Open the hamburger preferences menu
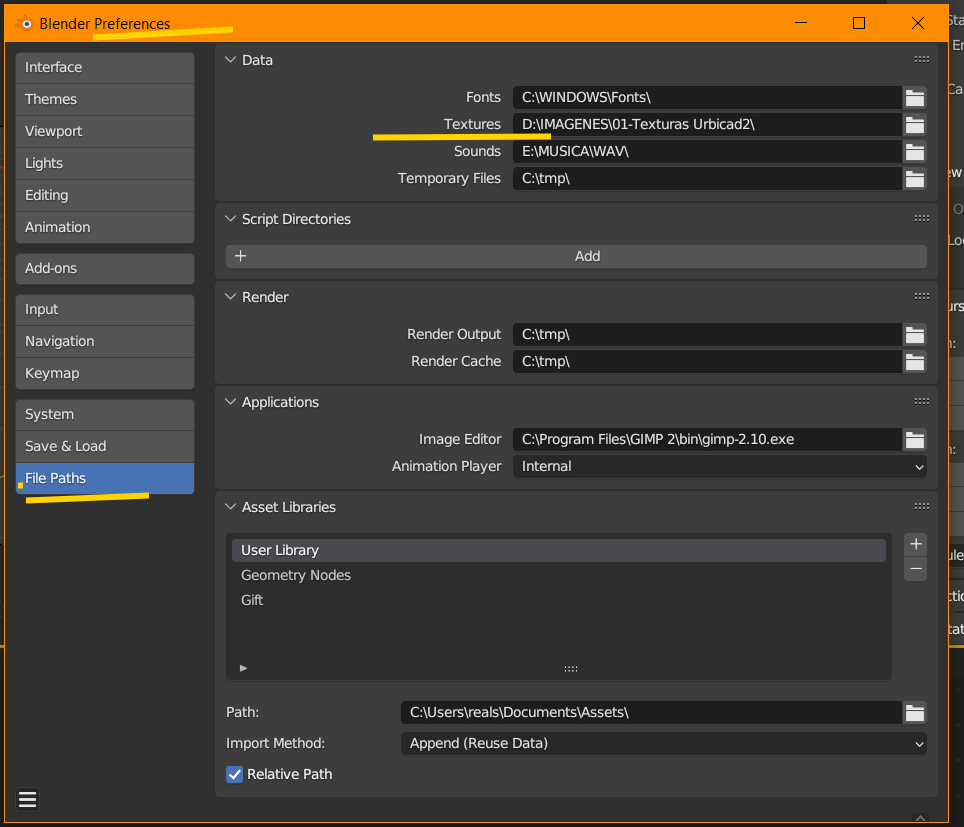This screenshot has height=827, width=964. (28, 799)
